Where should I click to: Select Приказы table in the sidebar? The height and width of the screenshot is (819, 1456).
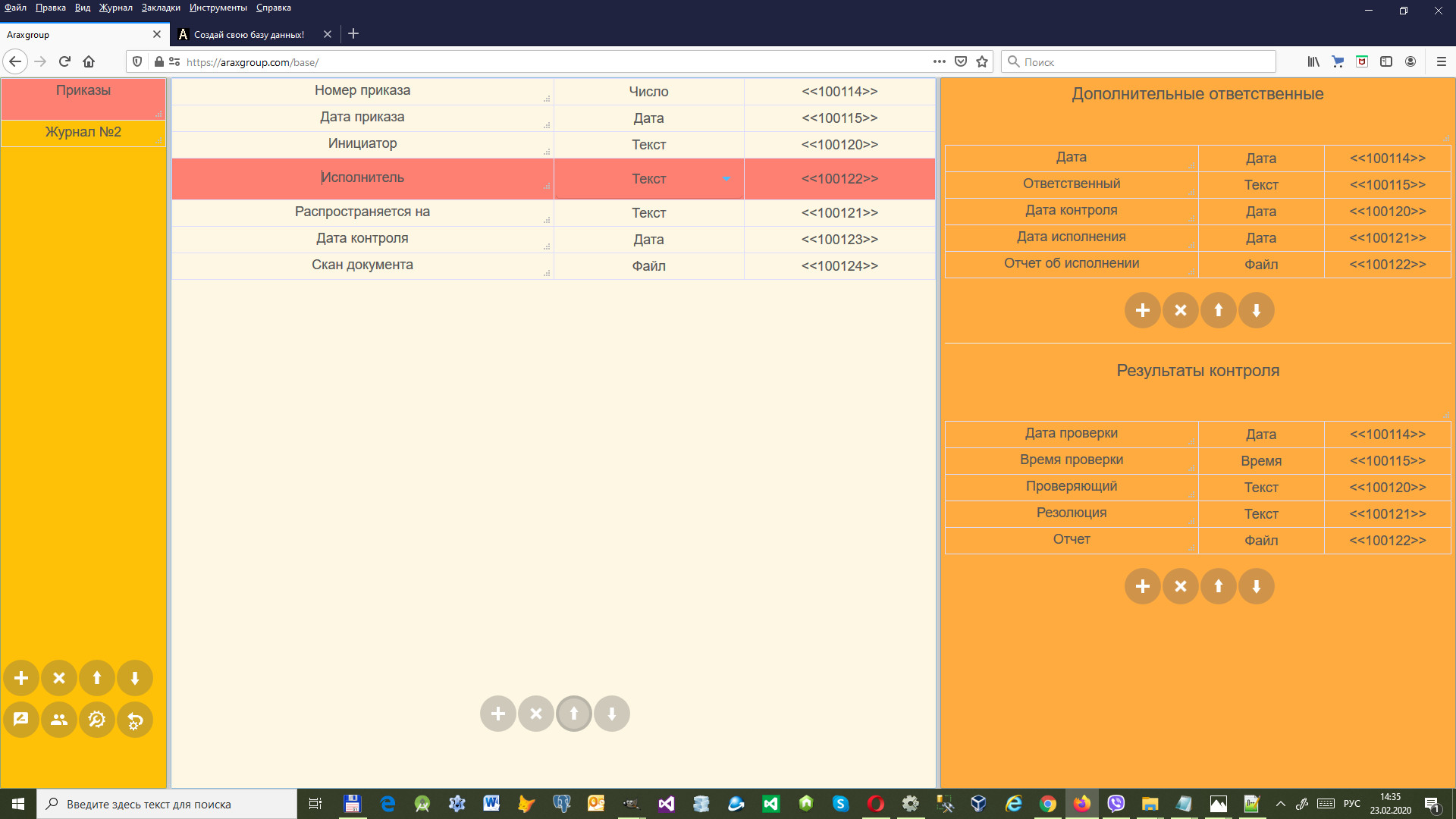pos(83,91)
